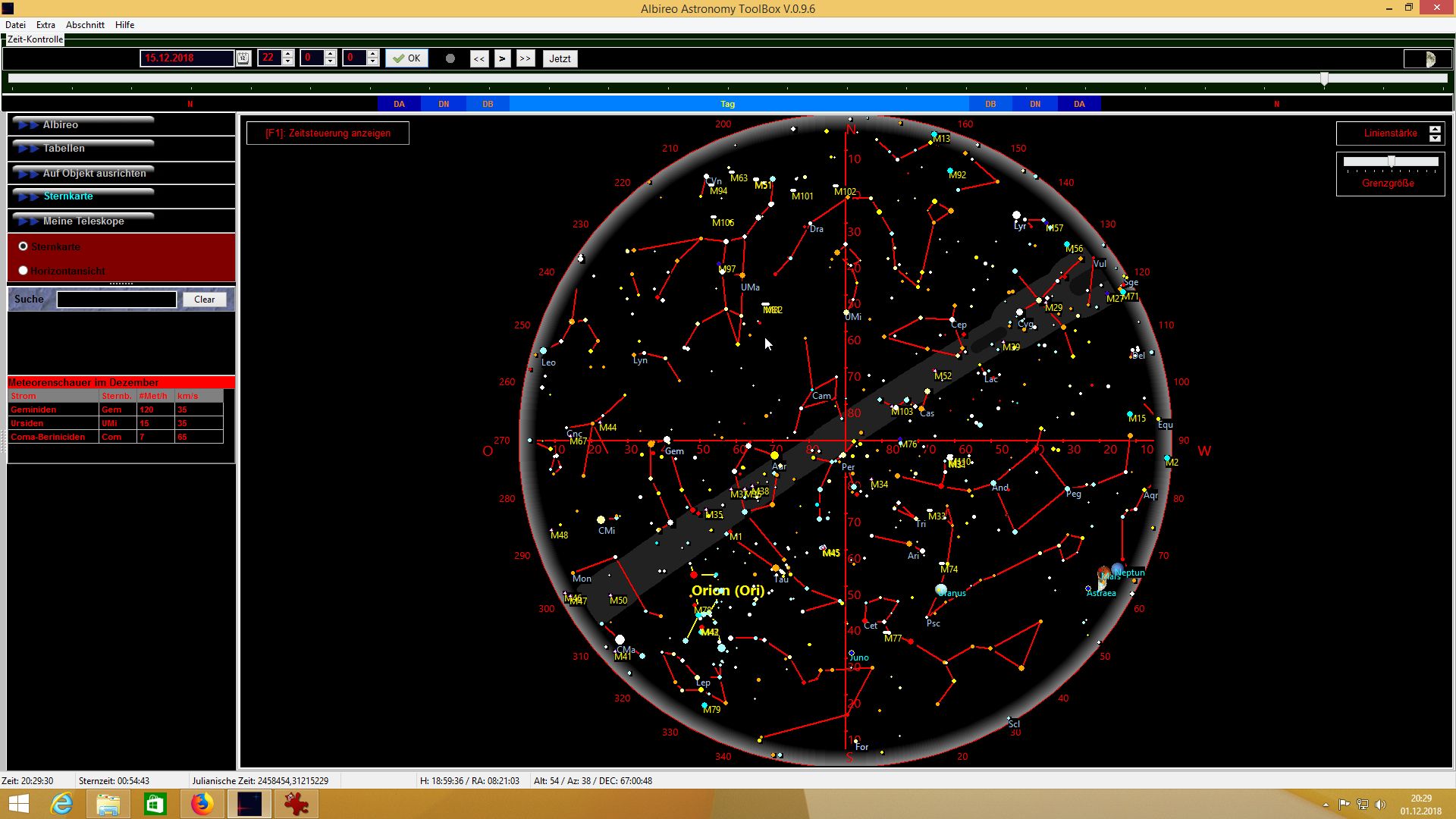
Task: Open the Abschnitt menu
Action: click(85, 25)
